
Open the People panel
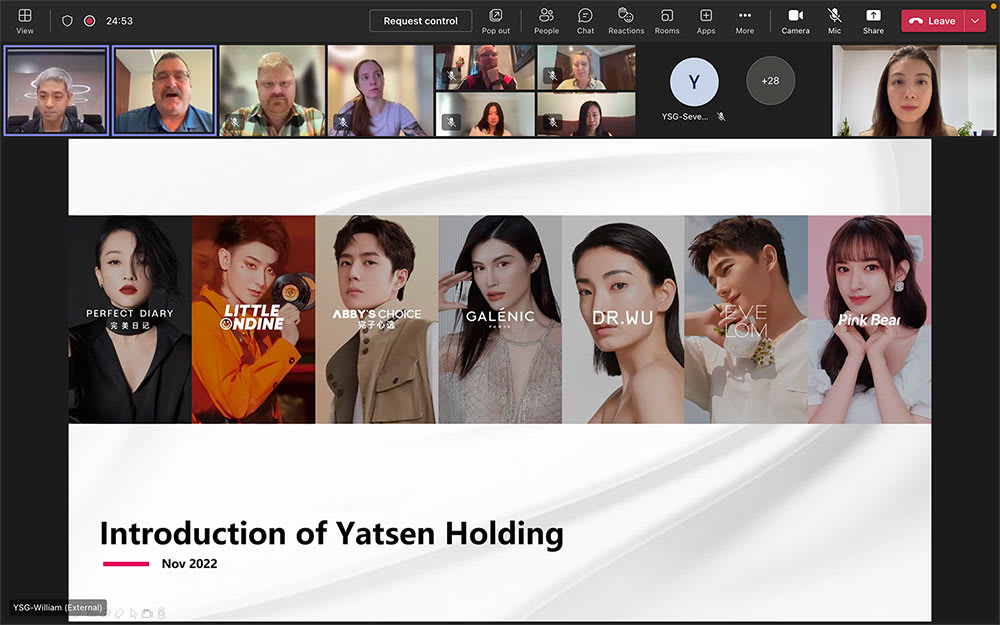click(x=547, y=20)
